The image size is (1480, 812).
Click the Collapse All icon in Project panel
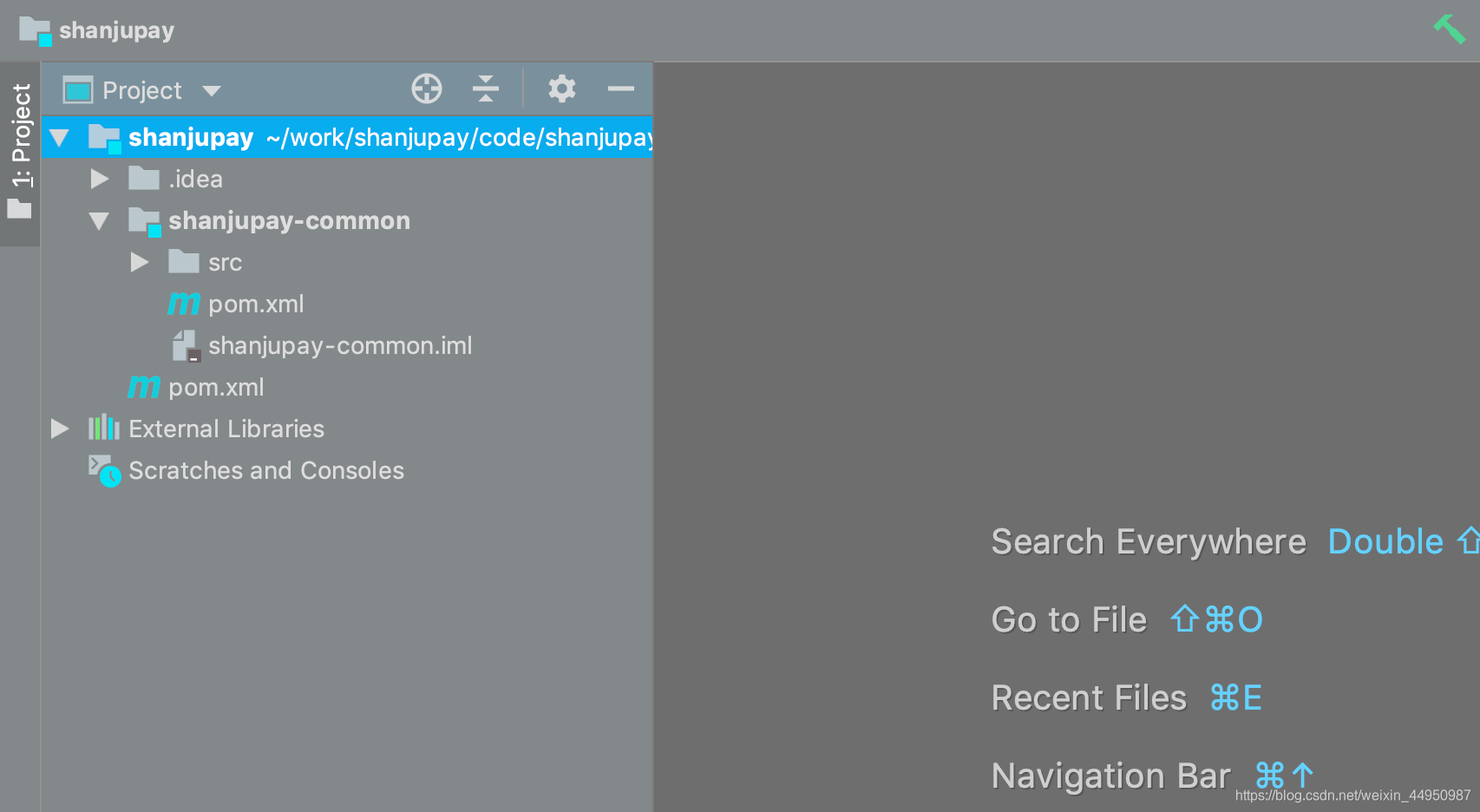pos(486,88)
